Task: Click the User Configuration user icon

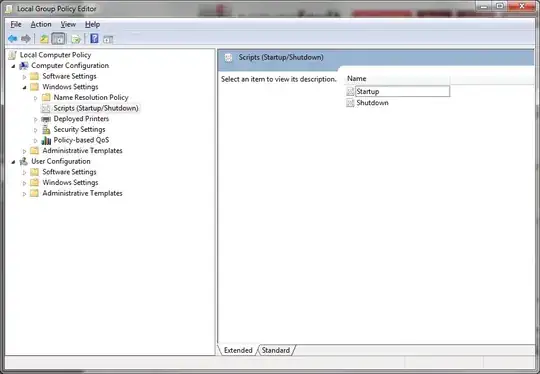Action: (x=24, y=161)
